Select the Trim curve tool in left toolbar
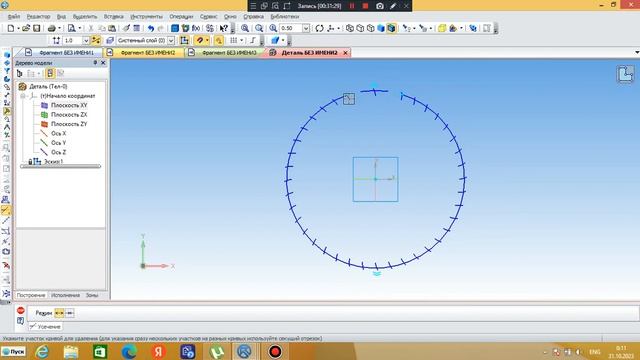Screen dimensions: 640x360 pos(6,211)
